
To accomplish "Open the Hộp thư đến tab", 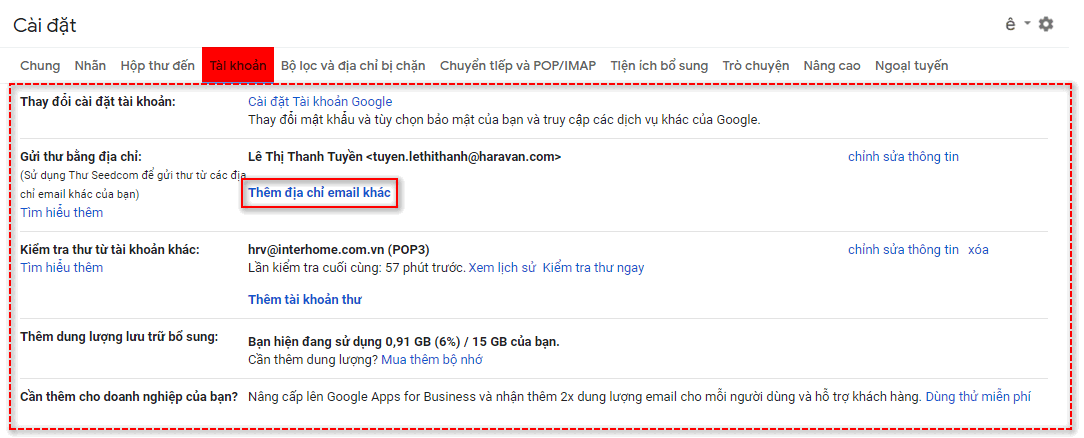I will 158,66.
